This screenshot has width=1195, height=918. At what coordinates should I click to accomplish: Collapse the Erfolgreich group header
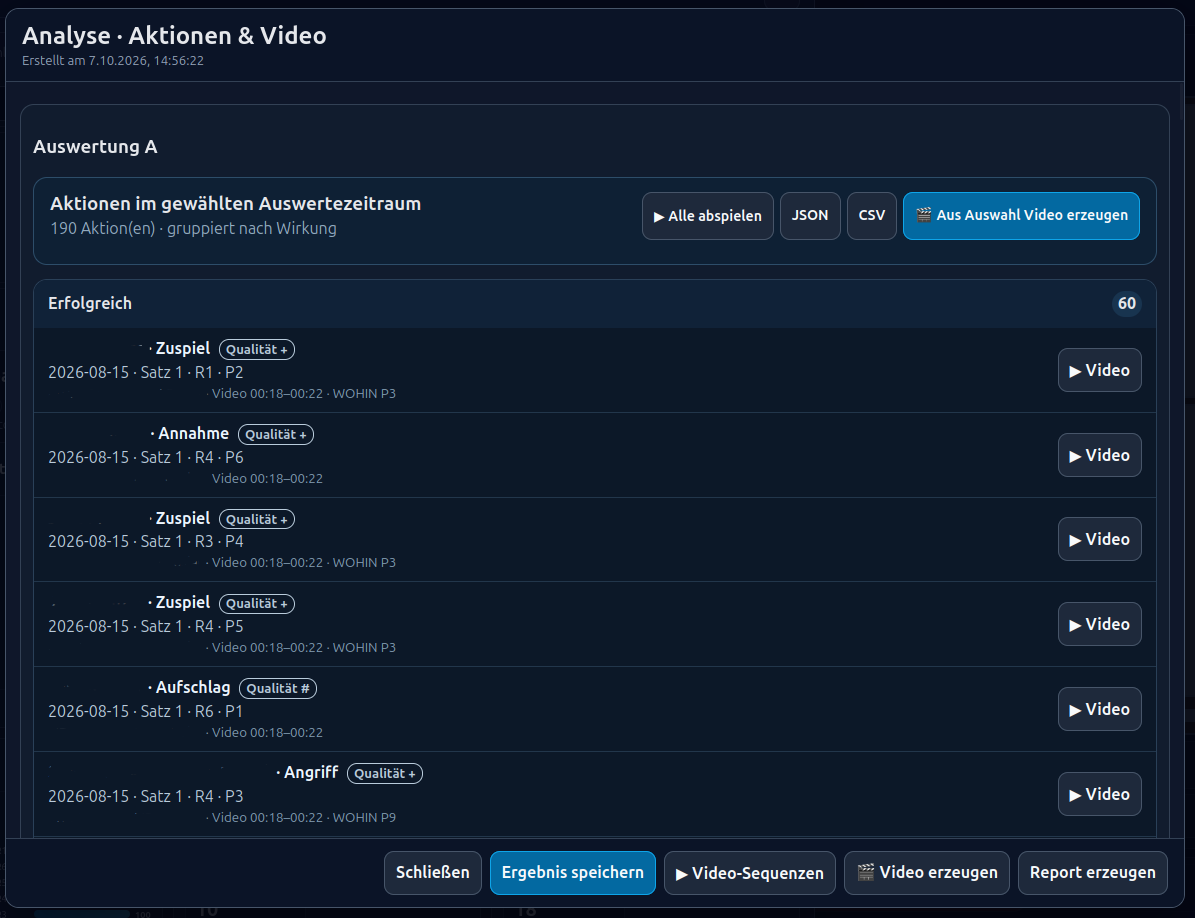pos(594,303)
